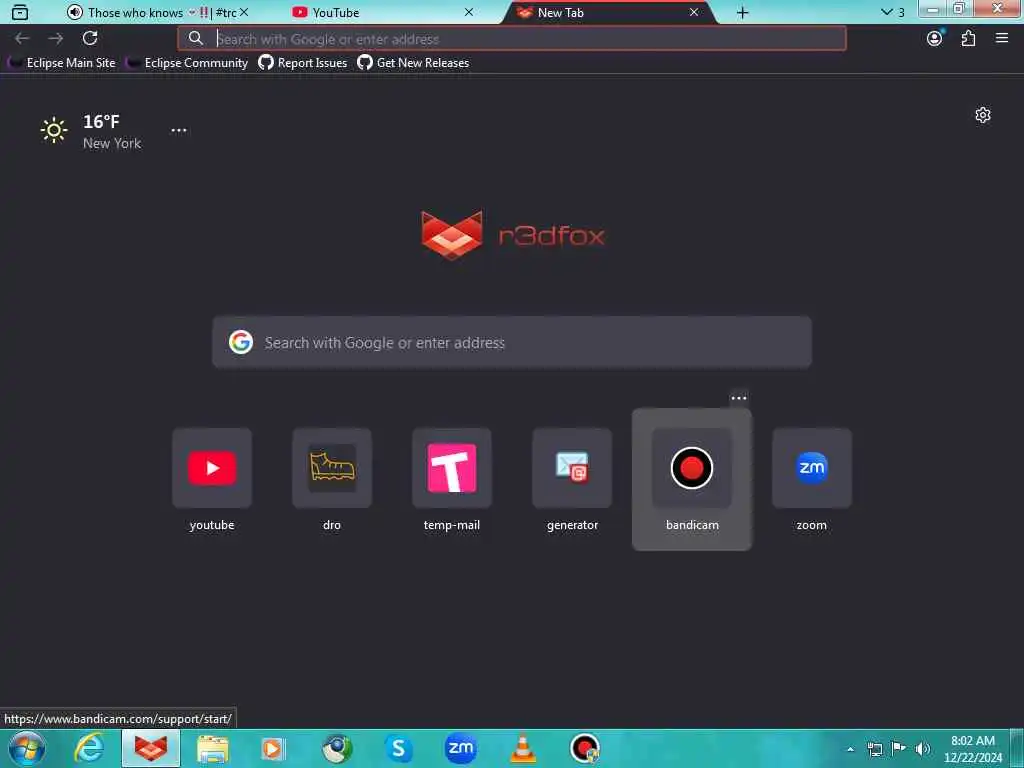Click the address bar magnifier icon

[196, 39]
